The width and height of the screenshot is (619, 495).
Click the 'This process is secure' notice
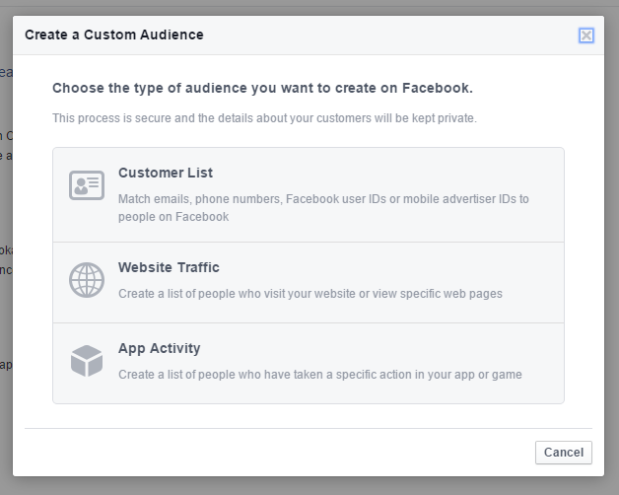tap(264, 119)
